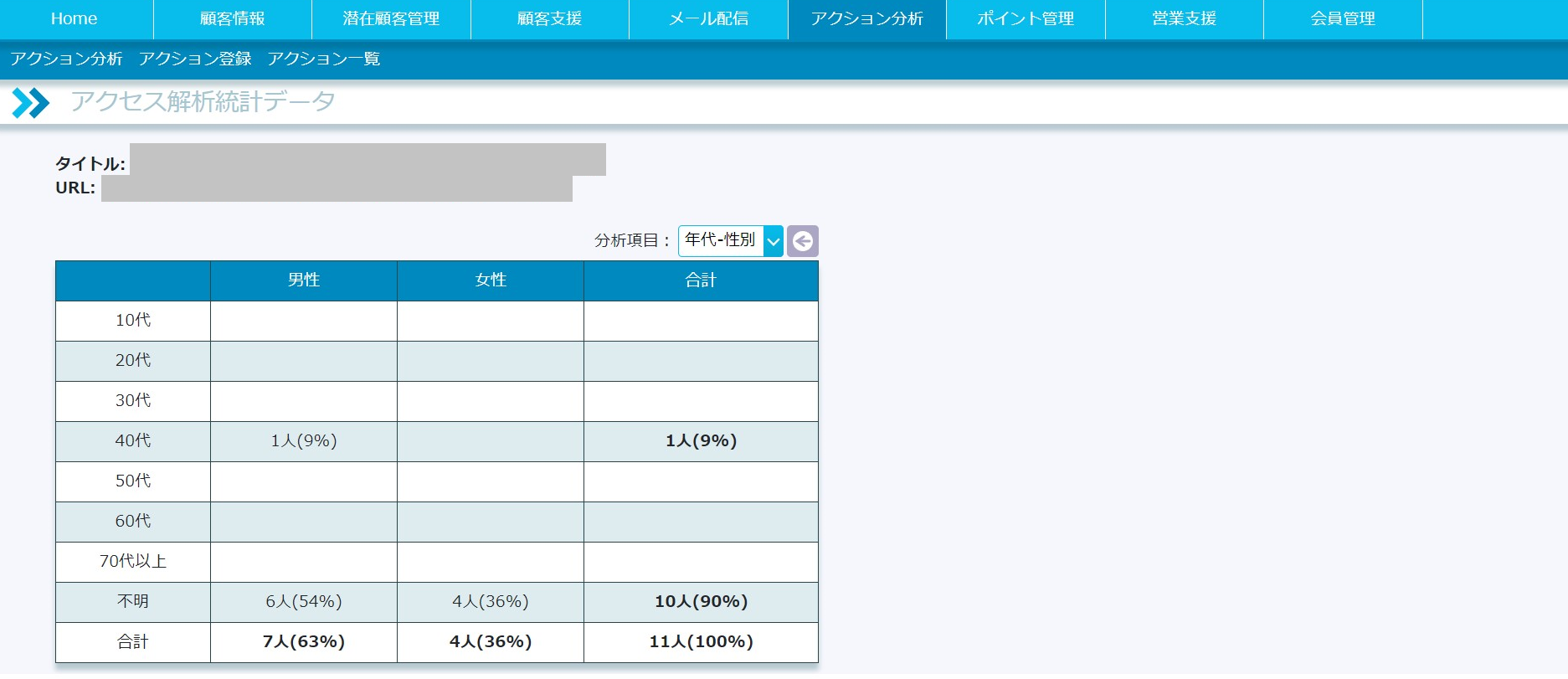This screenshot has width=1568, height=679.
Task: Click the 11人(100%) grand total cell
Action: (701, 642)
